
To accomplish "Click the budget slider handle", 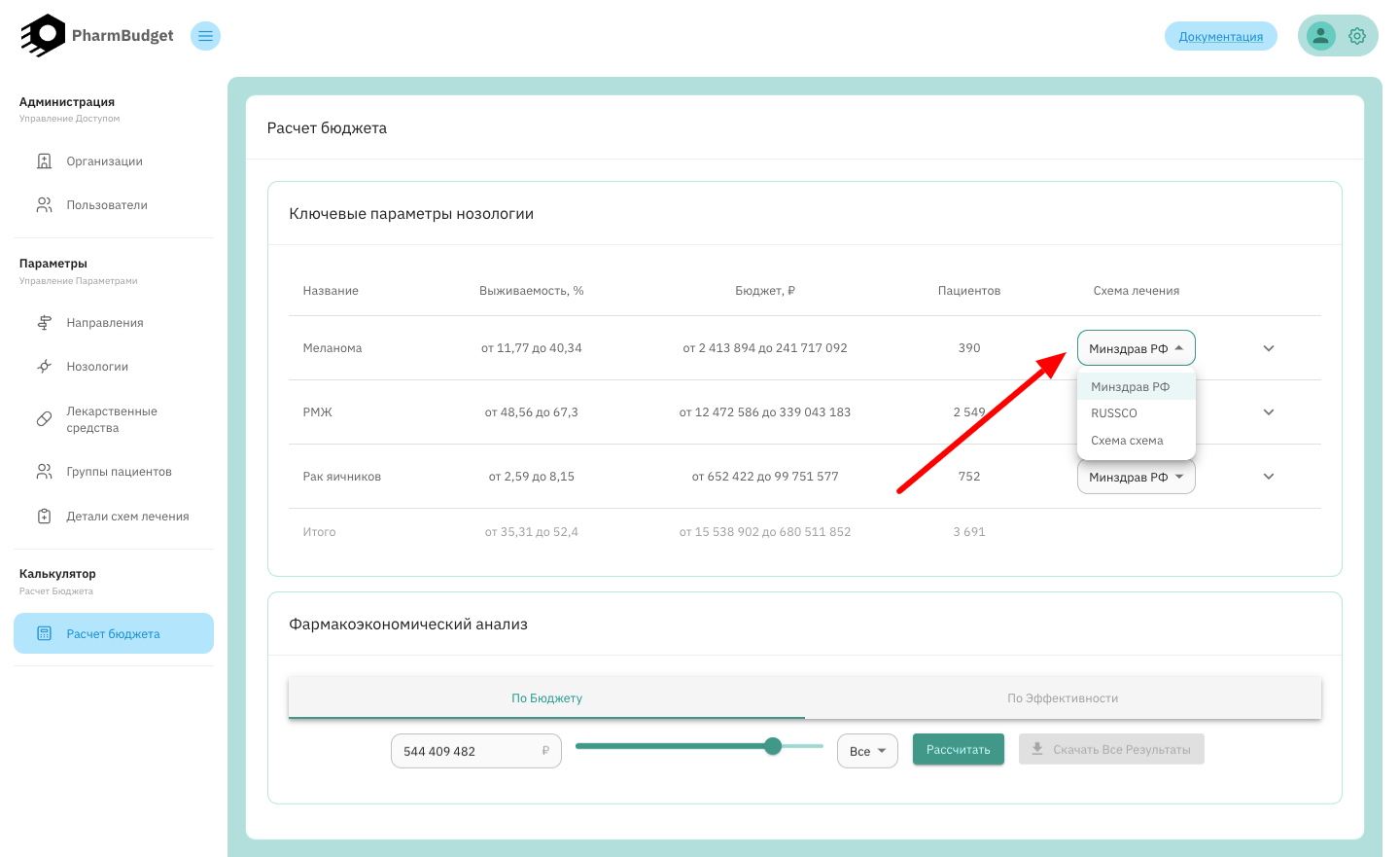I will [773, 746].
